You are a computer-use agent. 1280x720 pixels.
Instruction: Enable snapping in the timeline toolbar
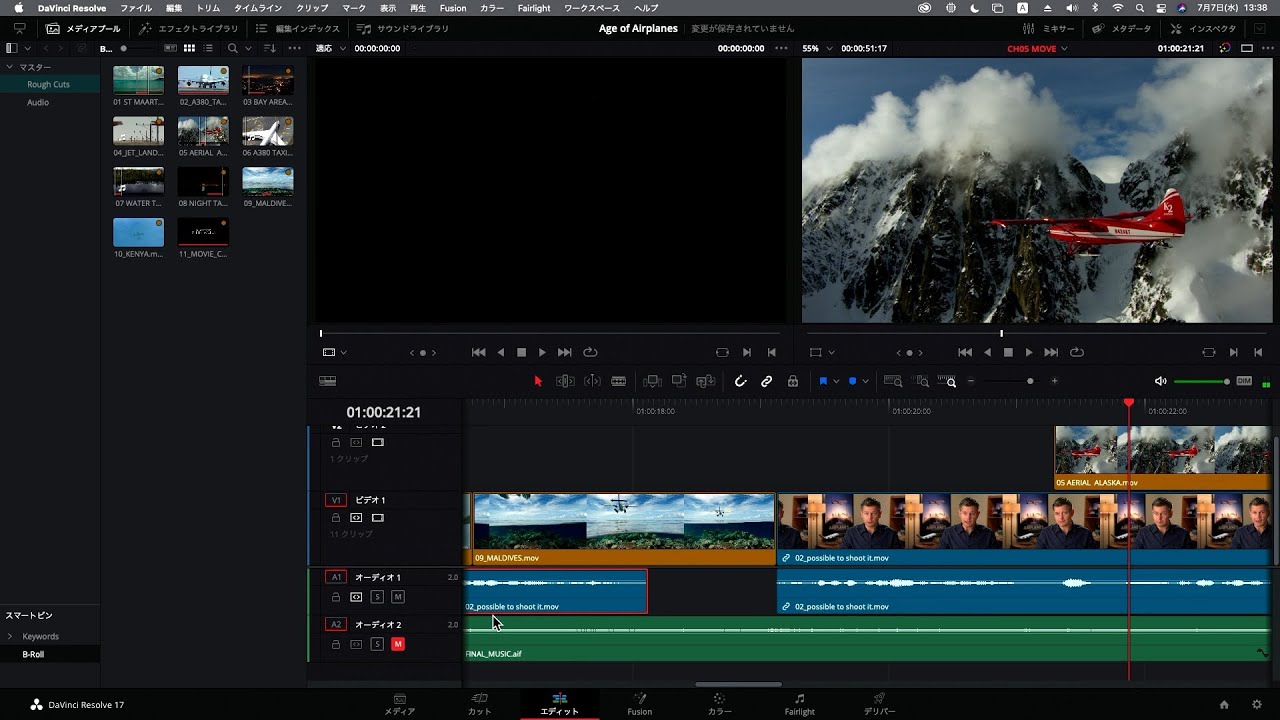(741, 381)
